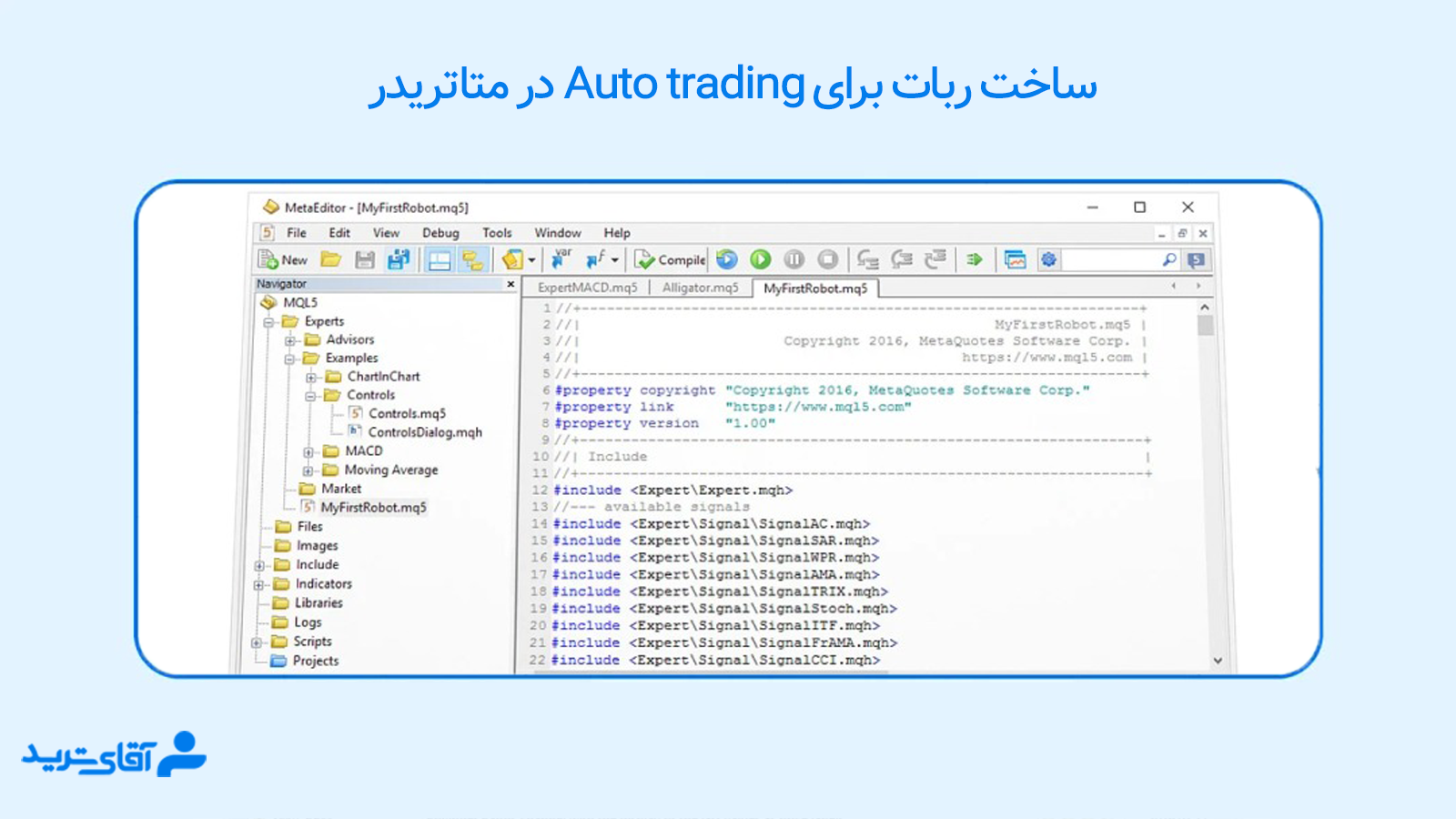
Task: Click the Step Over debug icon
Action: (x=902, y=260)
